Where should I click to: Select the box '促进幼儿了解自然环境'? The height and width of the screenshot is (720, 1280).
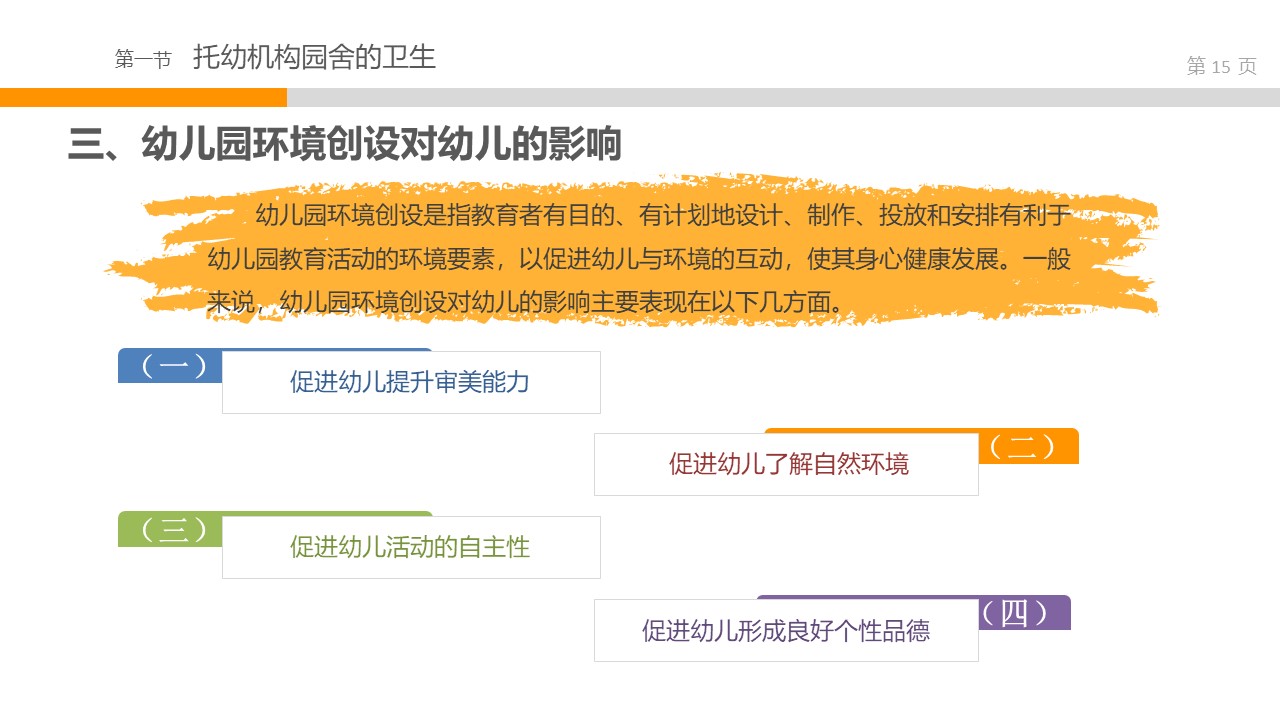pyautogui.click(x=787, y=464)
